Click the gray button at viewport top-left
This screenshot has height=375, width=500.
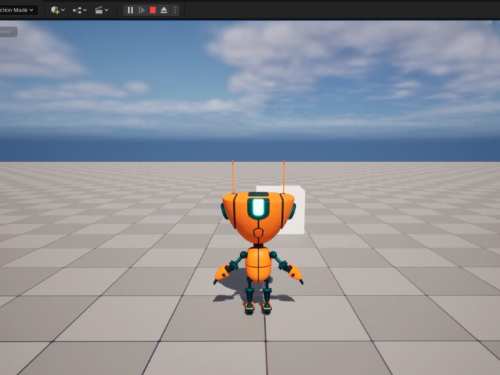point(8,32)
